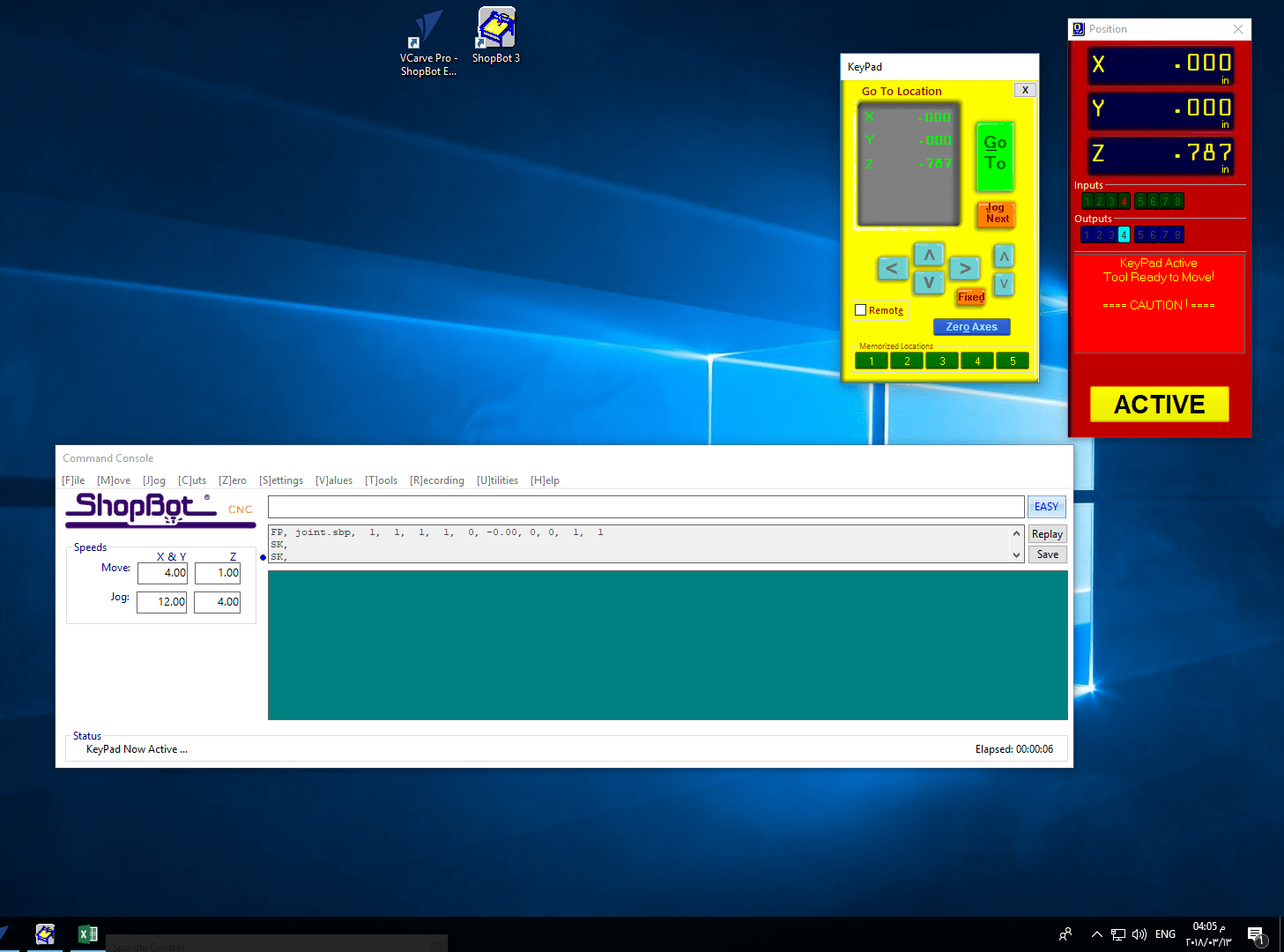This screenshot has width=1284, height=952.
Task: Open the People icon in system tray
Action: click(x=1065, y=934)
